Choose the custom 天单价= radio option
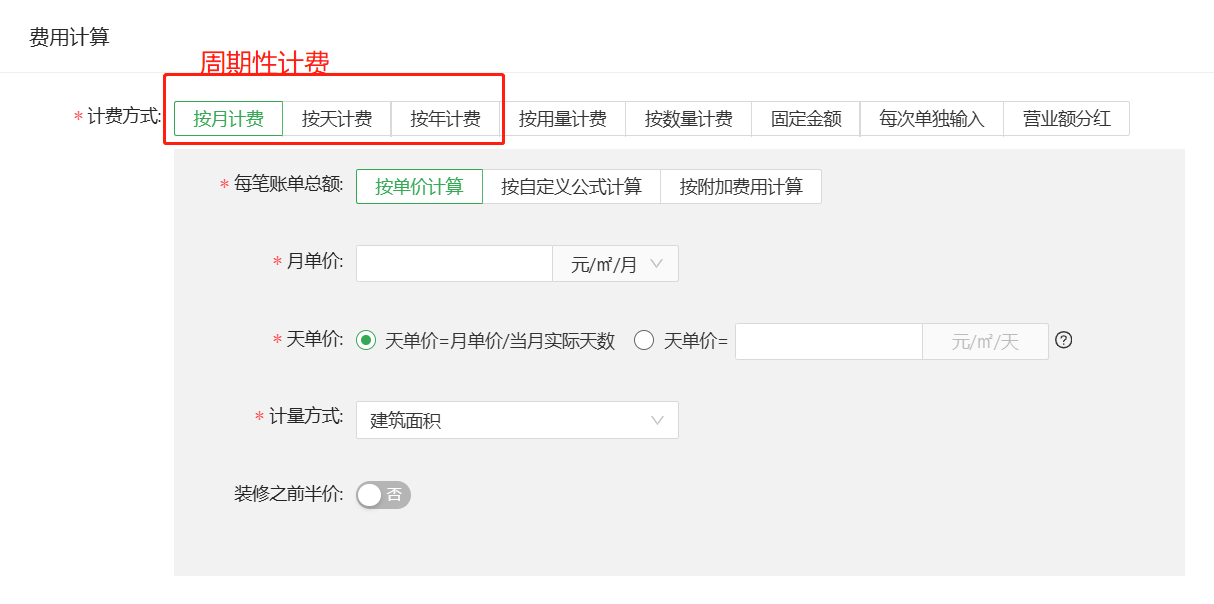 tap(644, 340)
